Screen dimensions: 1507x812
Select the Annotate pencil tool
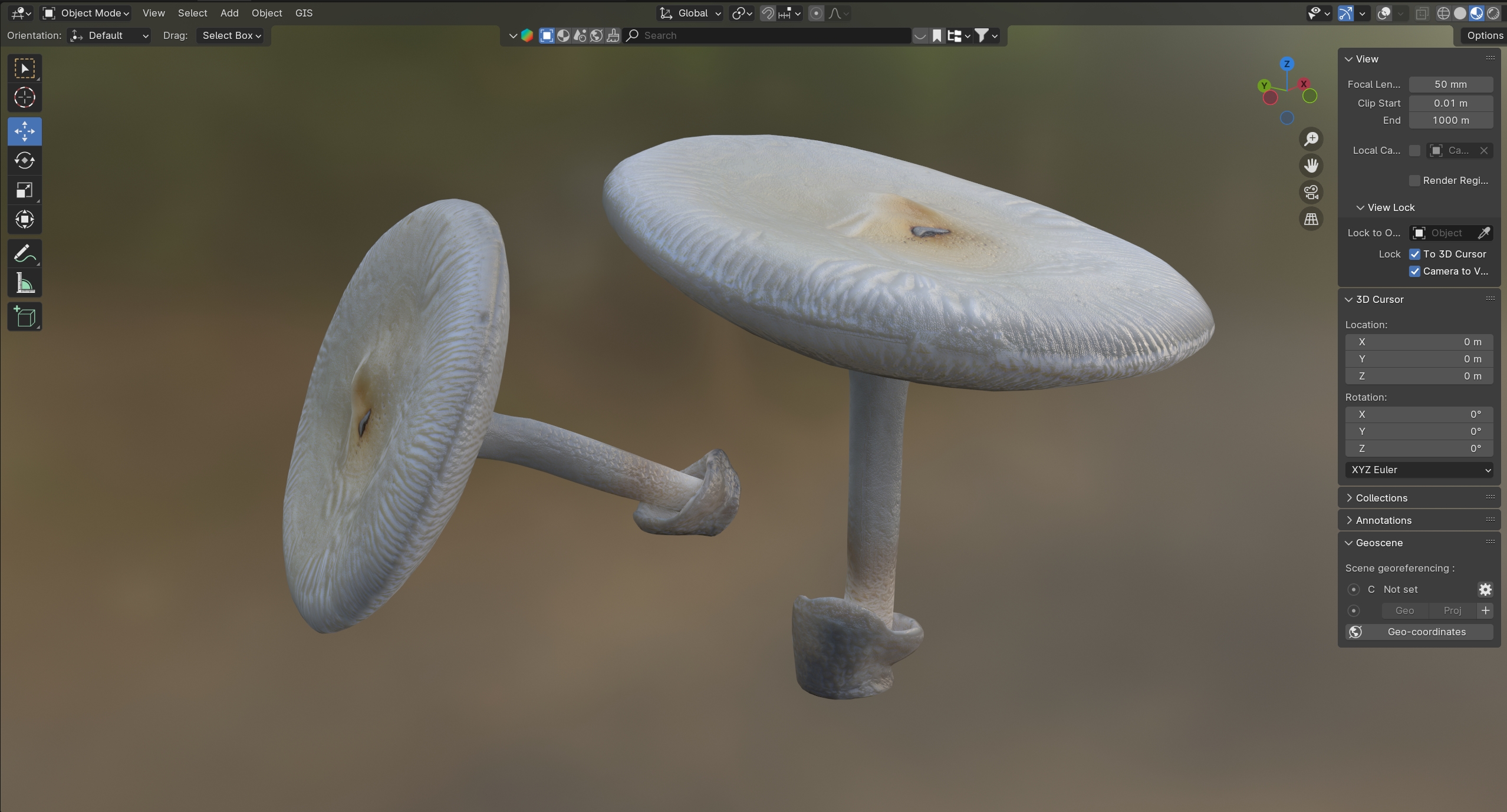[x=24, y=255]
